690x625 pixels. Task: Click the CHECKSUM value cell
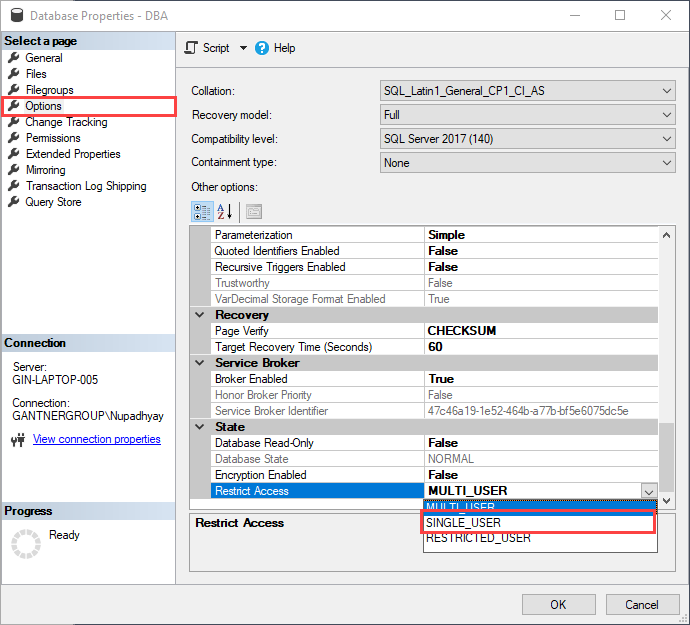(541, 331)
